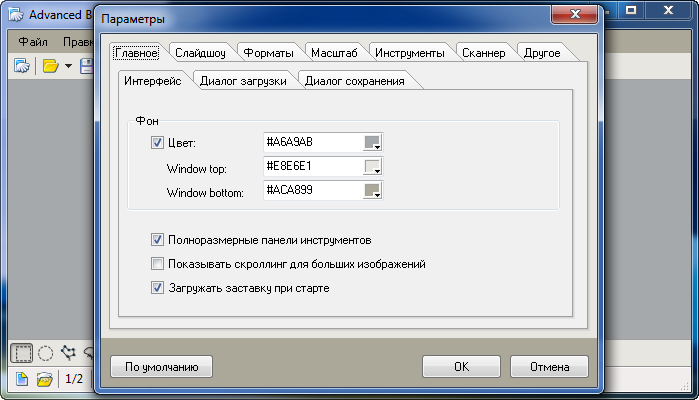
Task: Click the yellow open folder toolbar icon
Action: click(50, 66)
